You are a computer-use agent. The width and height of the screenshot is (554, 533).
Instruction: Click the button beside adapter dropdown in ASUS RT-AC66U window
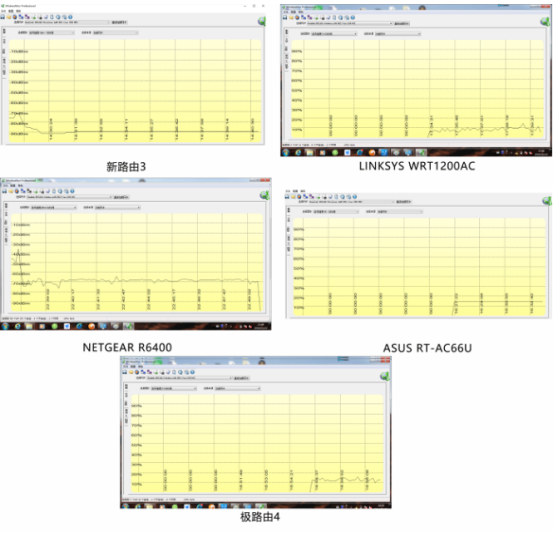(403, 202)
